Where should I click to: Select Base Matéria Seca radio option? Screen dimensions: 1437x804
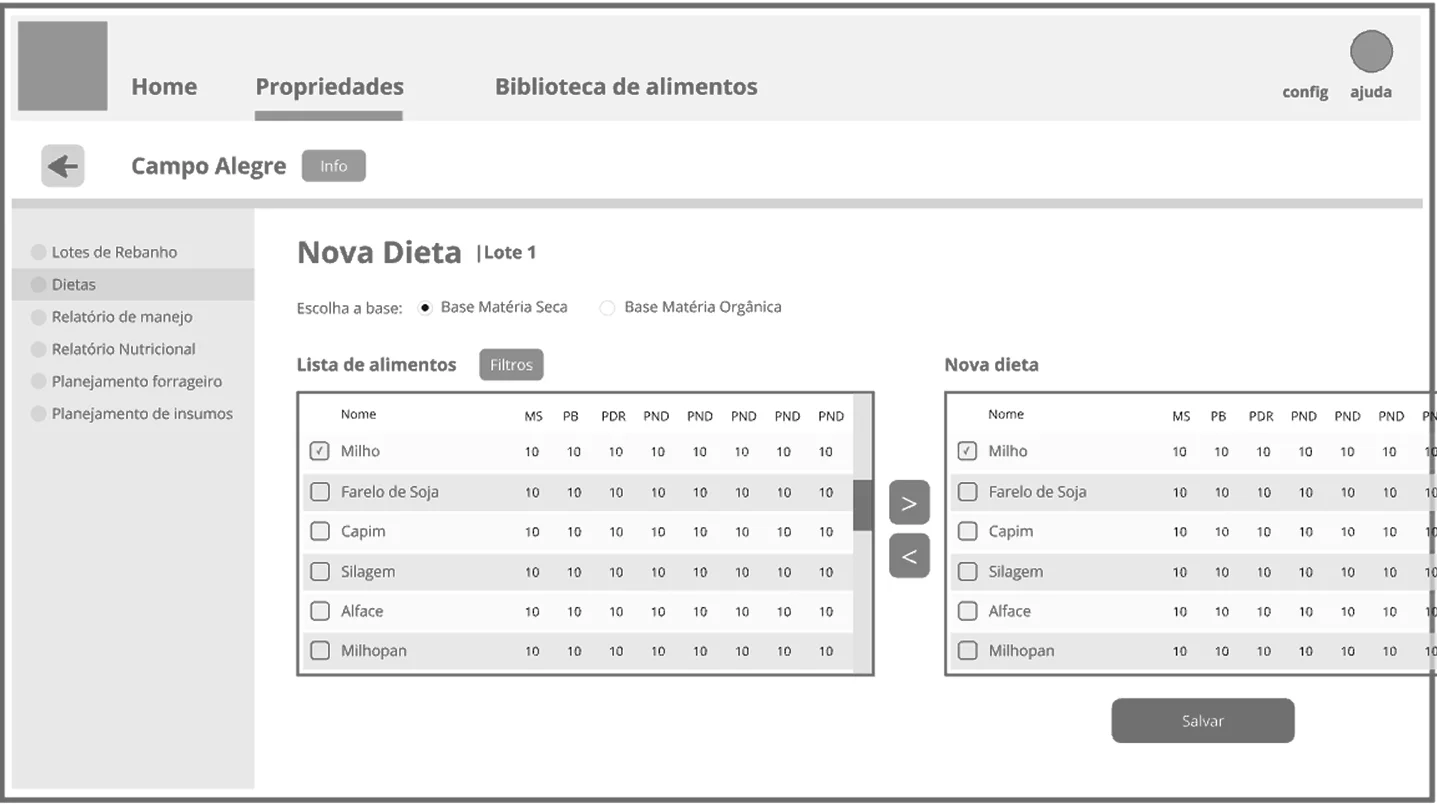[425, 308]
